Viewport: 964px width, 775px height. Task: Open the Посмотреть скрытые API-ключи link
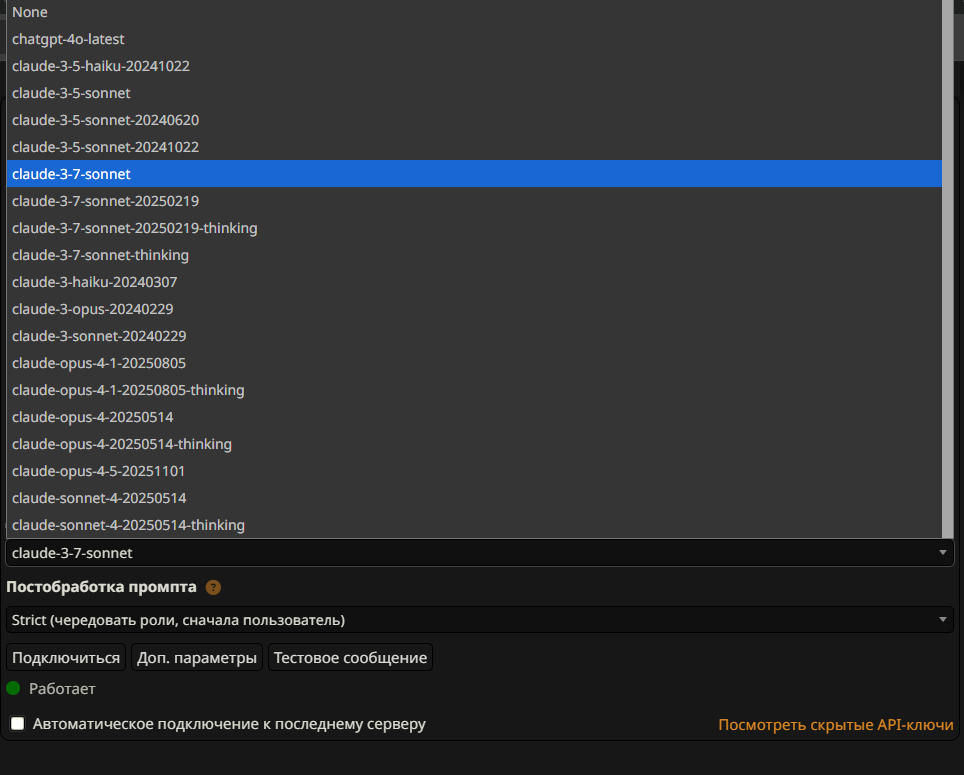(x=835, y=724)
